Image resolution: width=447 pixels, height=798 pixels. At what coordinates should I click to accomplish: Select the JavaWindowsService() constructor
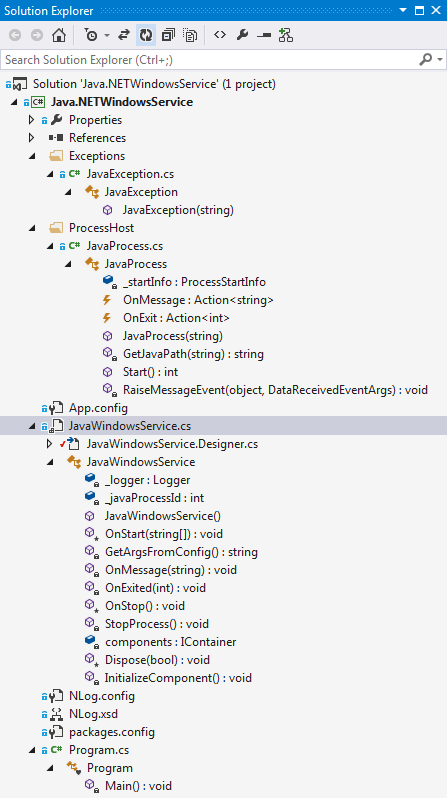163,516
